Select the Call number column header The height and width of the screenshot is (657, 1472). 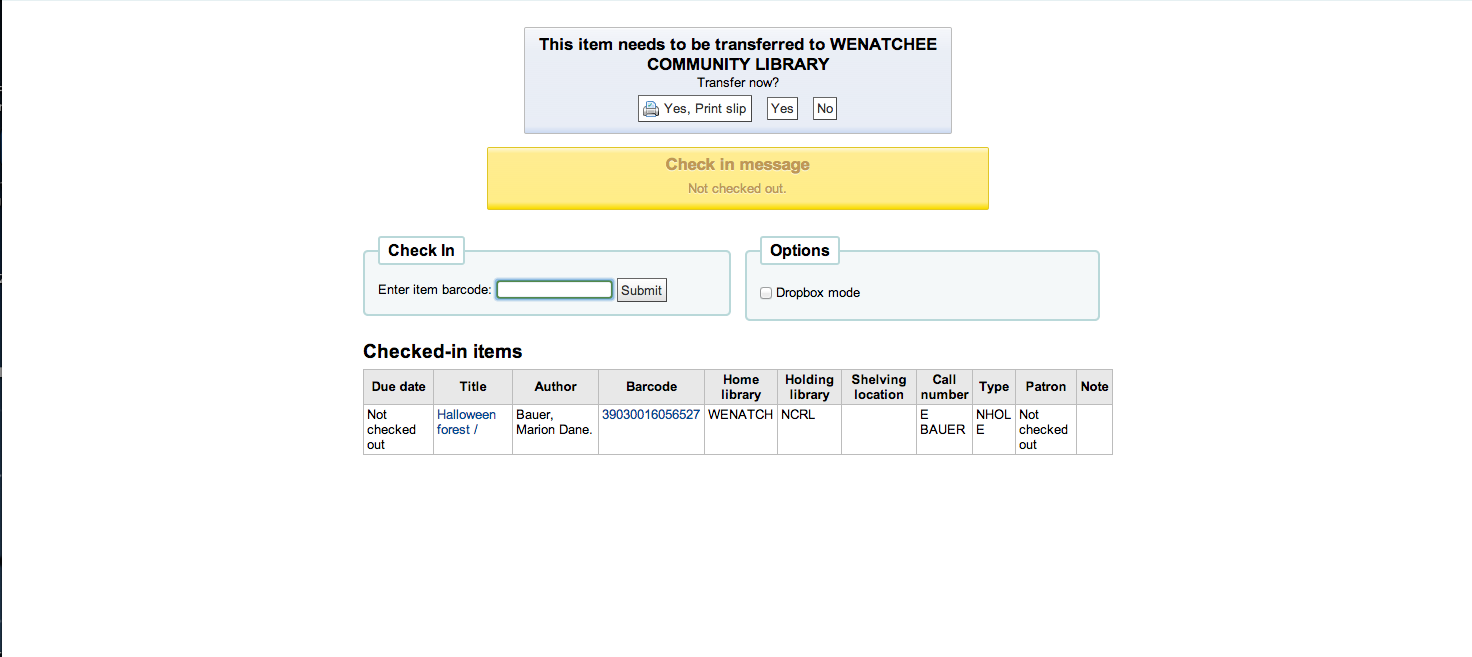pyautogui.click(x=944, y=387)
